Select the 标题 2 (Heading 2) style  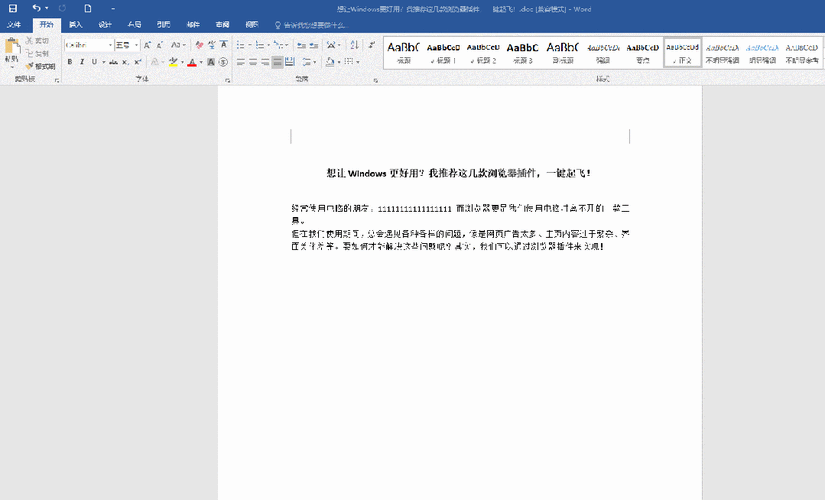pyautogui.click(x=483, y=53)
